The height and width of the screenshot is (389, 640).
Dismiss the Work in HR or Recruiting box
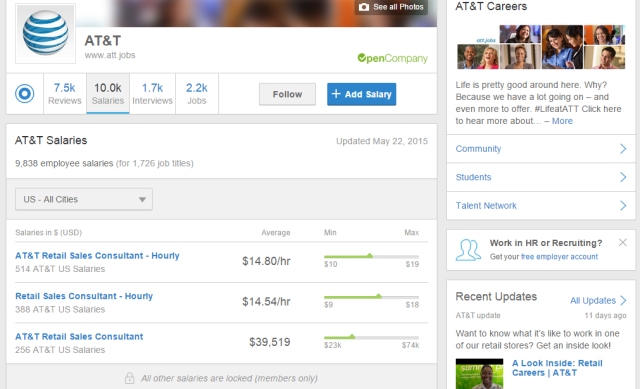click(622, 242)
